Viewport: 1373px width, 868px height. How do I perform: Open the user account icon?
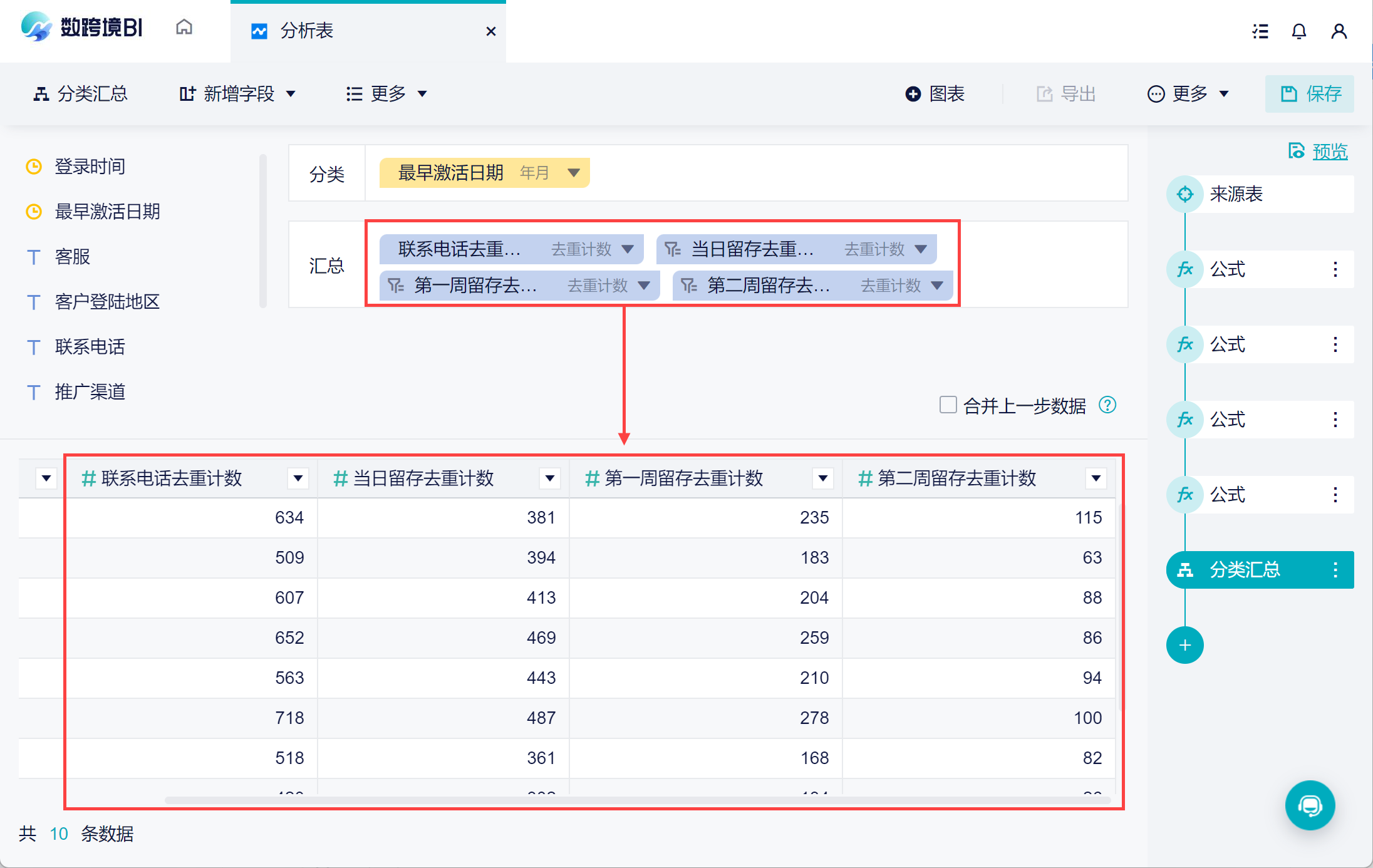point(1339,31)
